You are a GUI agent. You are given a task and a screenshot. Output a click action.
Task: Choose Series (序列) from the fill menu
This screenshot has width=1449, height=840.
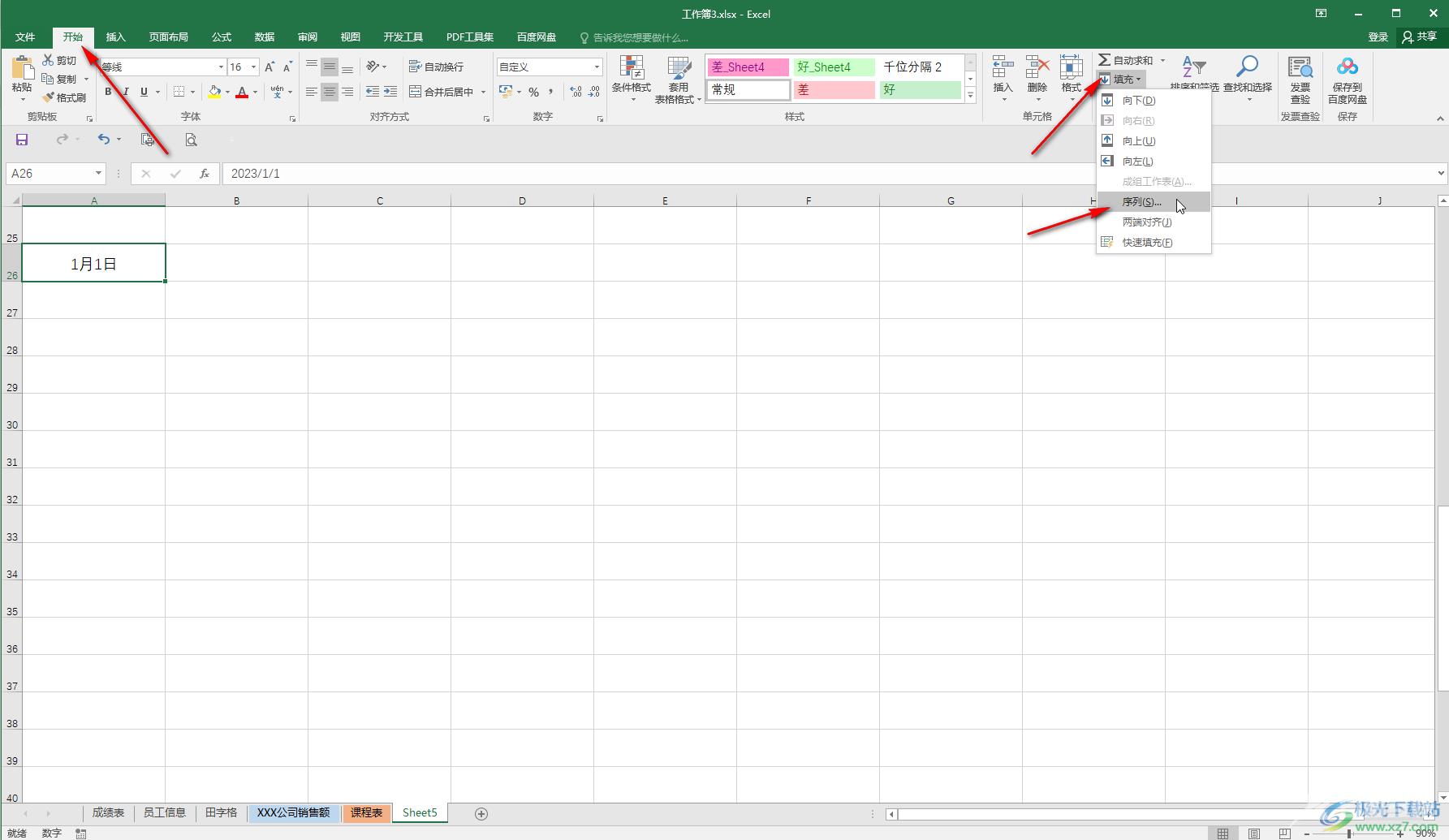(x=1154, y=201)
